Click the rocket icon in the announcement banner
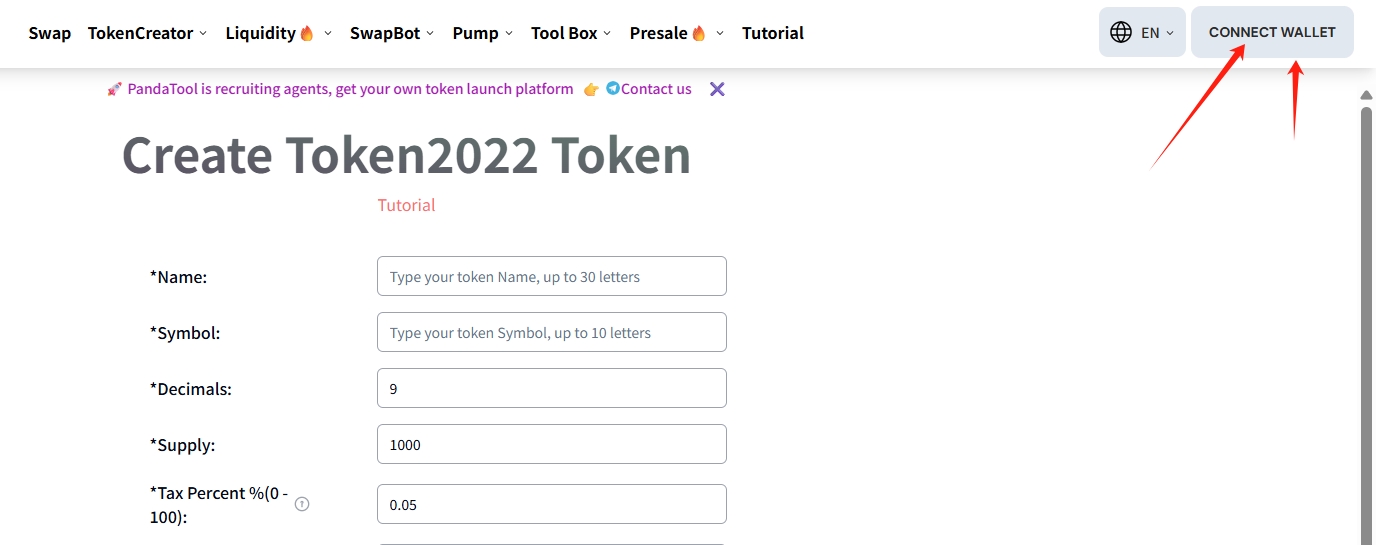1376x545 pixels. pyautogui.click(x=115, y=89)
